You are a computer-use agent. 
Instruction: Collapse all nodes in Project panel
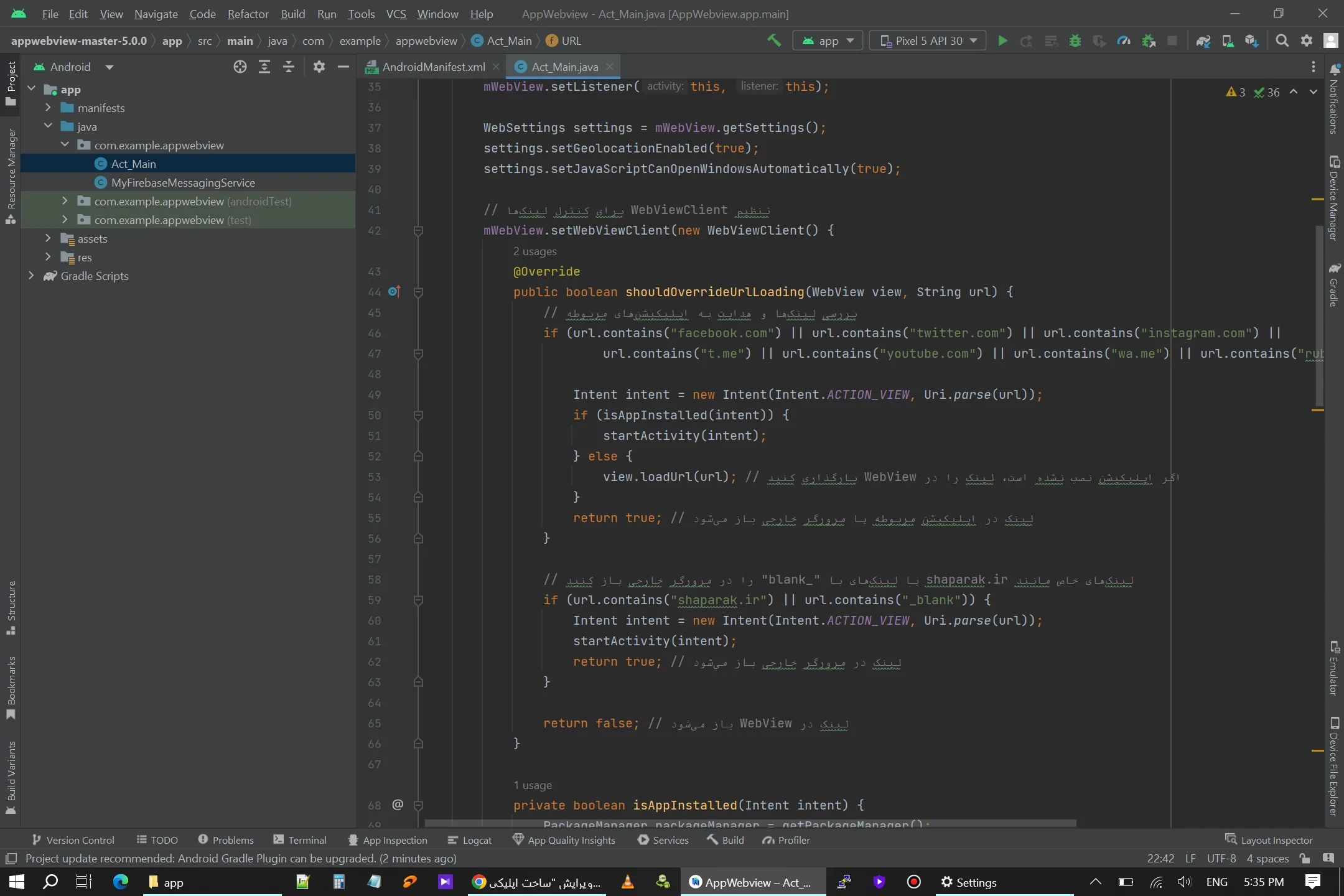coord(289,67)
